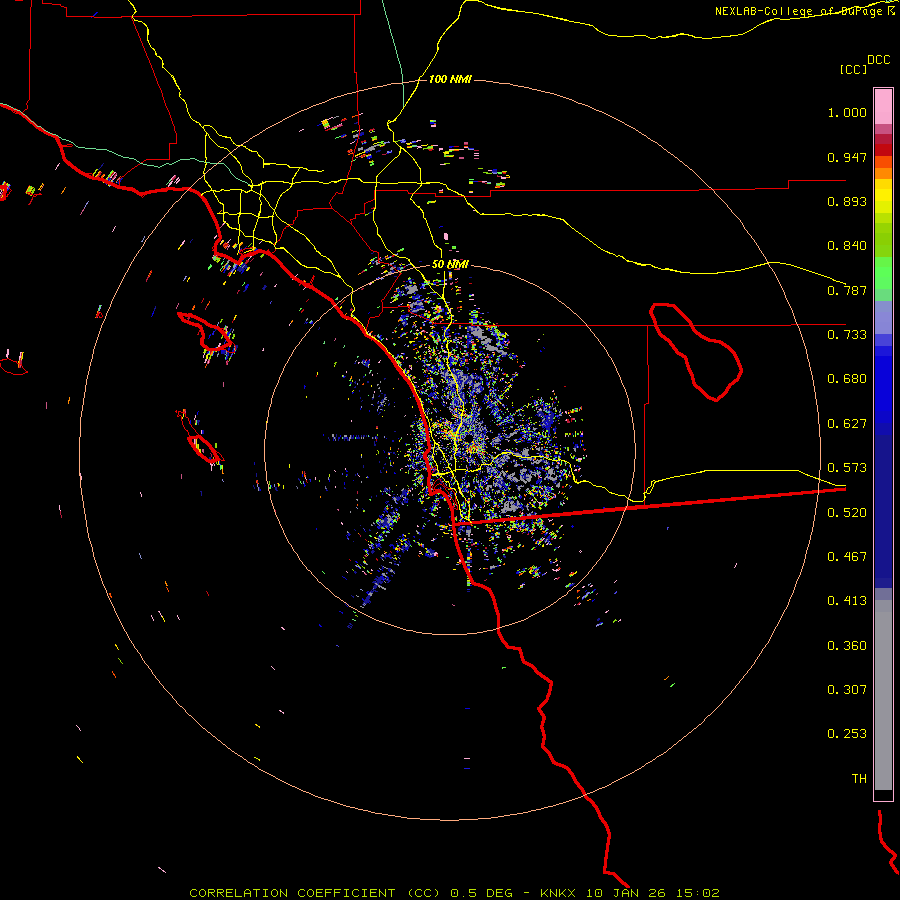Click the TH threshold label
900x900 pixels.
click(859, 779)
